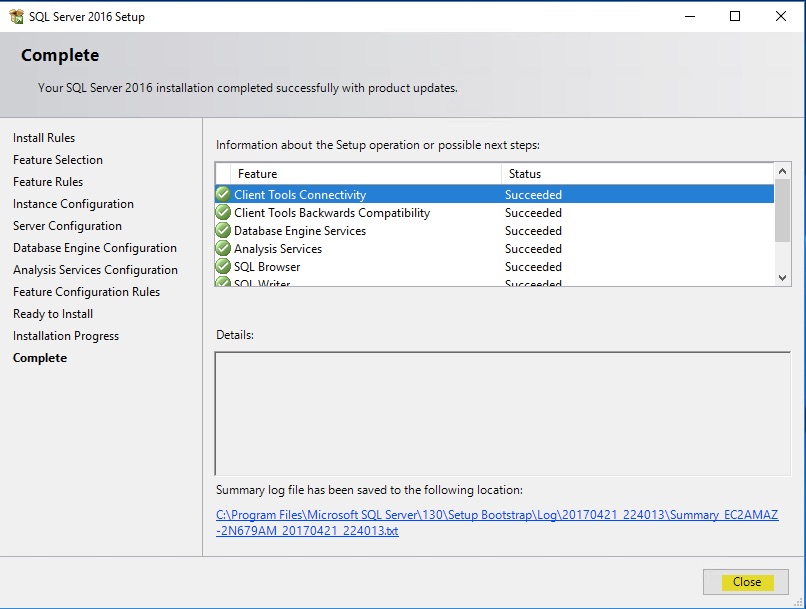
Task: Go to the Database Engine Configuration step
Action: (95, 248)
